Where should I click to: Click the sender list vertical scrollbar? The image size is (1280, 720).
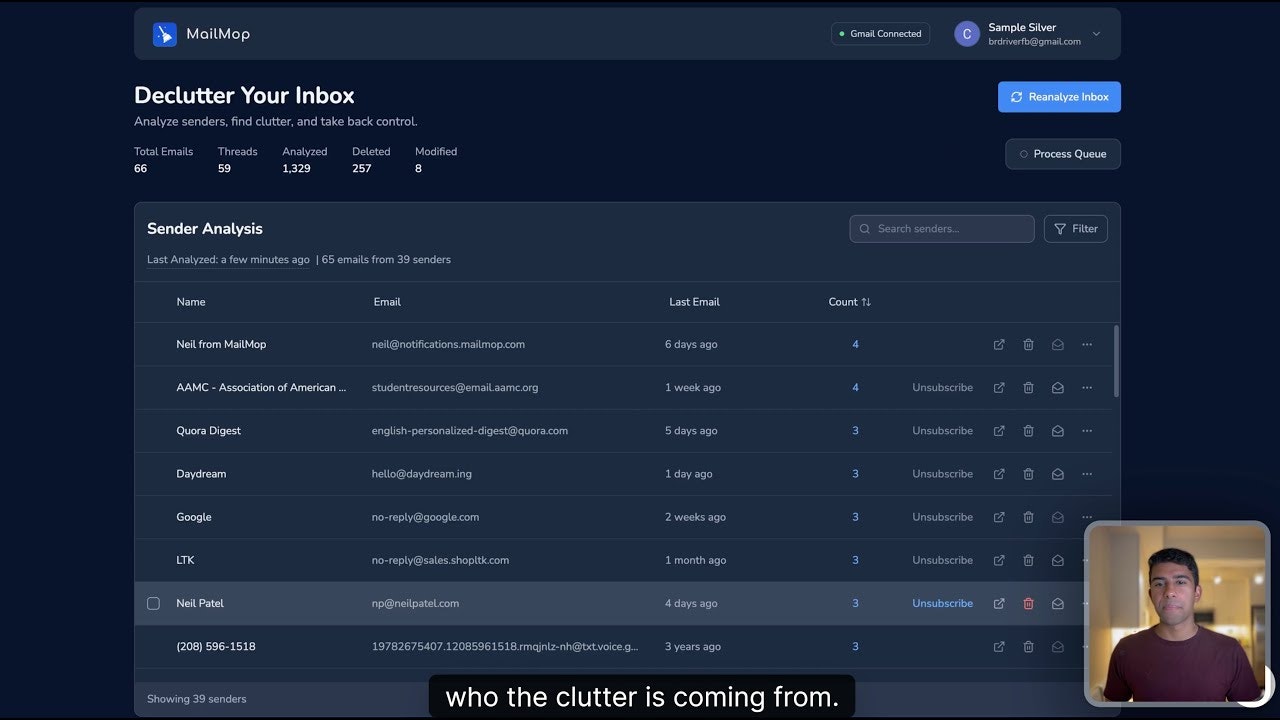click(1116, 361)
